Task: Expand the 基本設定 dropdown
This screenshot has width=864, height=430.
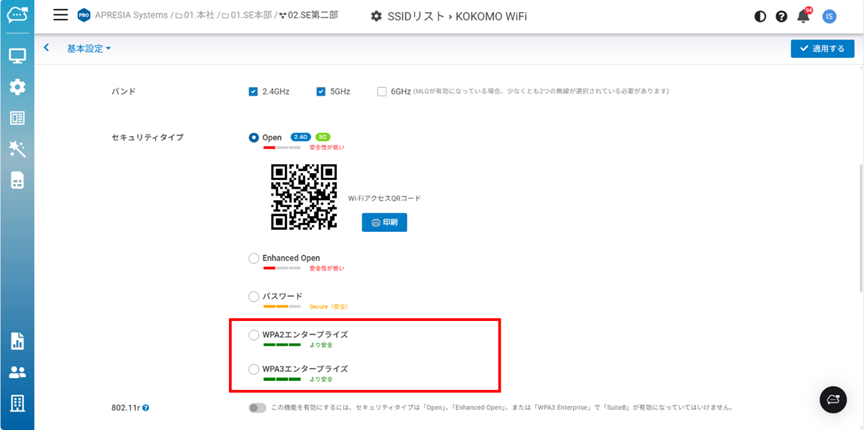Action: point(89,49)
